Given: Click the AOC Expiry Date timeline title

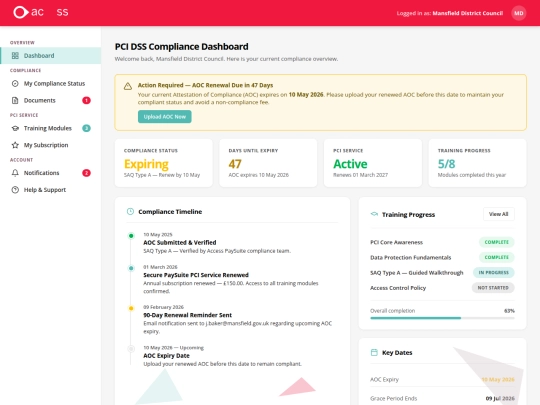Looking at the screenshot, I should point(166,355).
